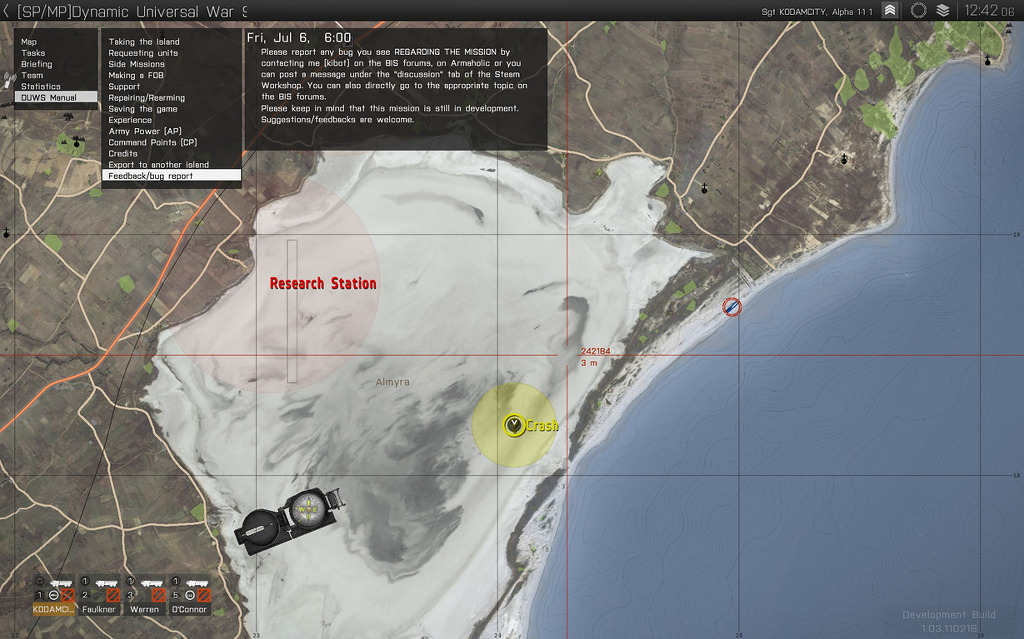Image resolution: width=1024 pixels, height=639 pixels.
Task: Toggle map textures with the layers icon
Action: click(943, 11)
